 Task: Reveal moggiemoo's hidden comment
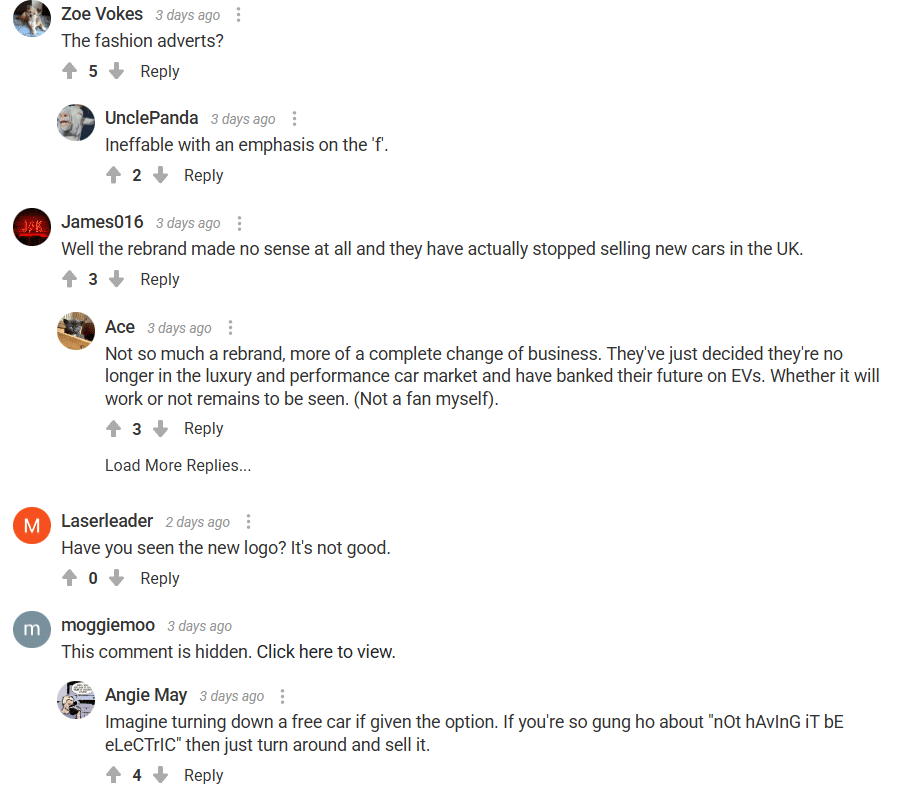tap(228, 652)
